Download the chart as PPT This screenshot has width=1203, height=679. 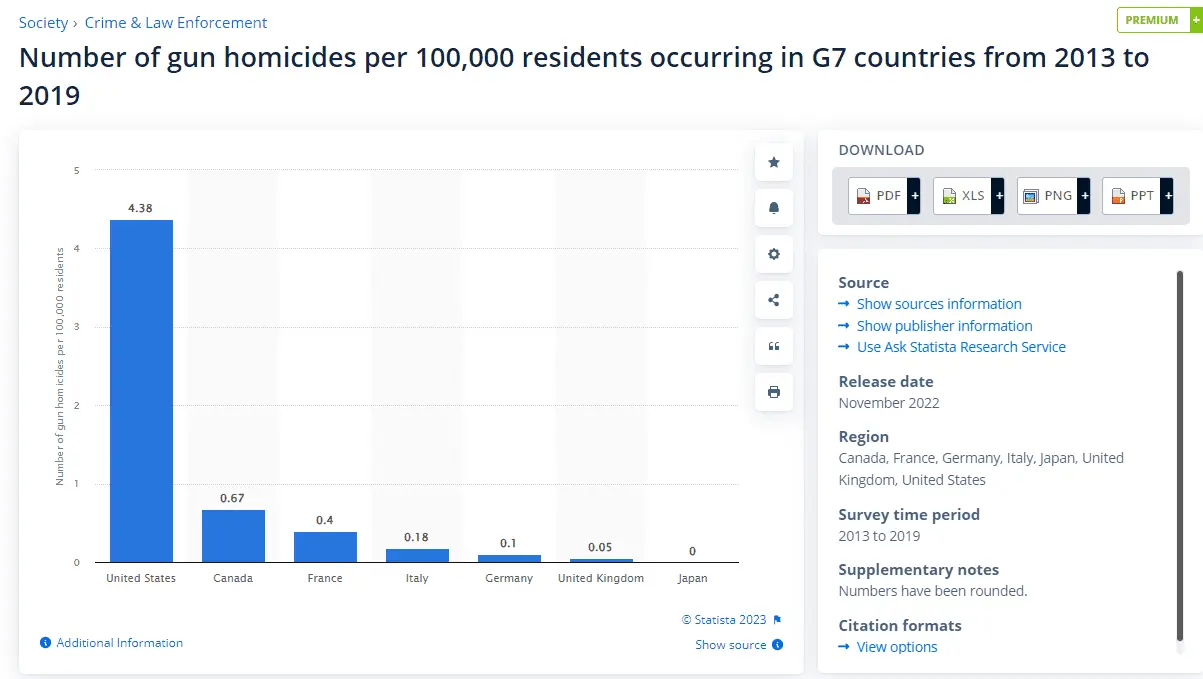1137,196
